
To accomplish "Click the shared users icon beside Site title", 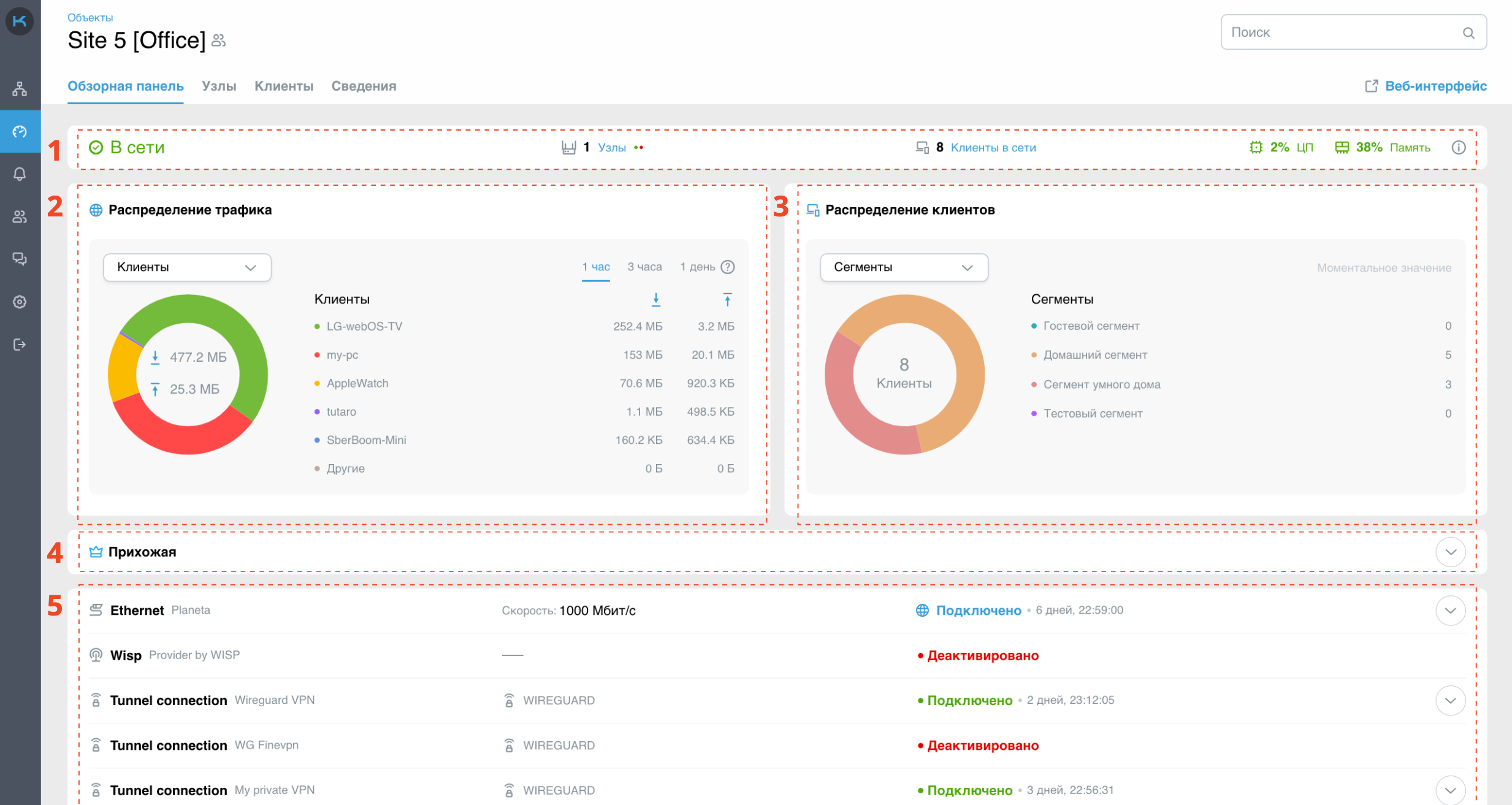I will 219,41.
